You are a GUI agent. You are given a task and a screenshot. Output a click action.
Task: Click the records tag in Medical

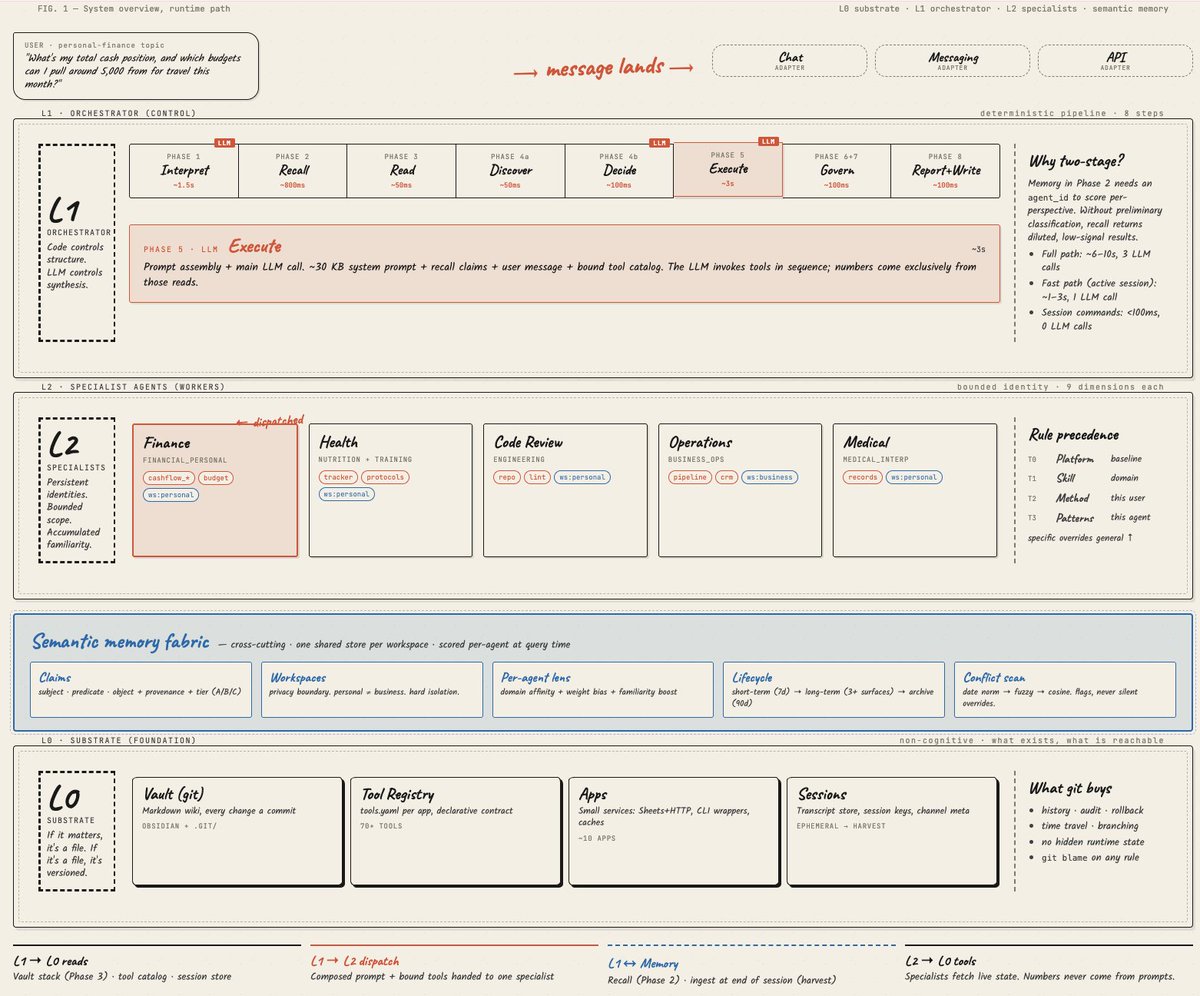tap(863, 477)
